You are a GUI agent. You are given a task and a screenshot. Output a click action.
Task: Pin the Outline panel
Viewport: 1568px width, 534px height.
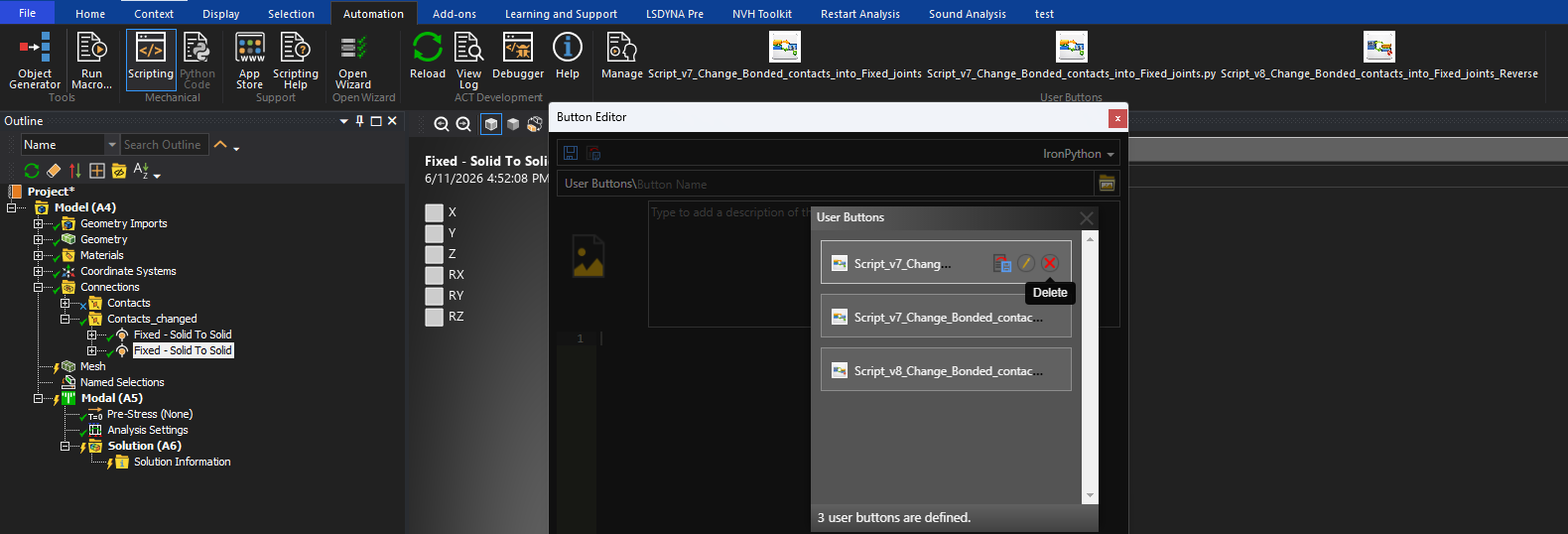coord(359,121)
